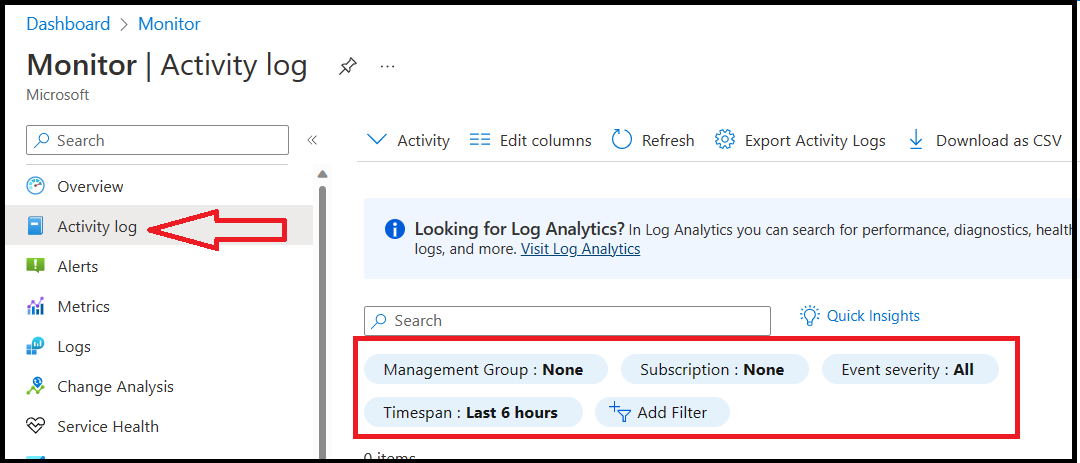Open the Management Group filter
1080x463 pixels.
tap(486, 370)
